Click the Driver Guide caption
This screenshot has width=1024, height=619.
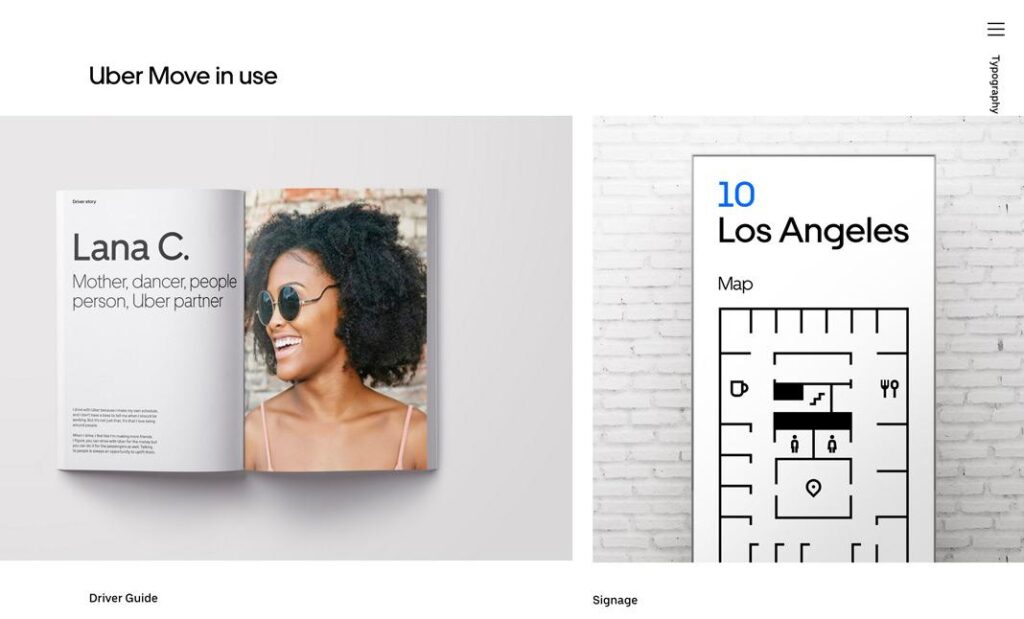[x=123, y=598]
